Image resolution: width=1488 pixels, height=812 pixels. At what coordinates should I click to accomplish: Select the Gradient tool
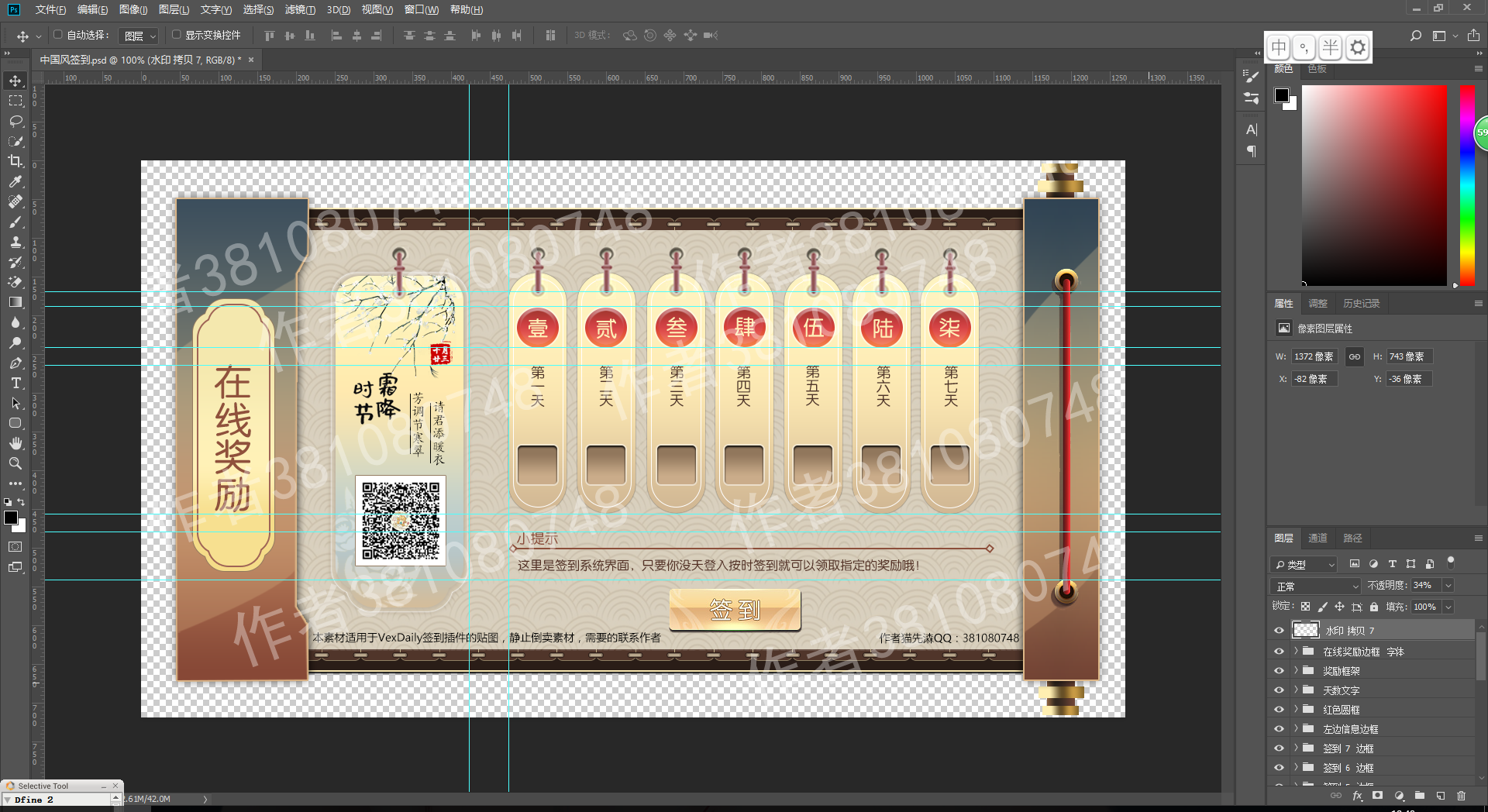coord(15,302)
